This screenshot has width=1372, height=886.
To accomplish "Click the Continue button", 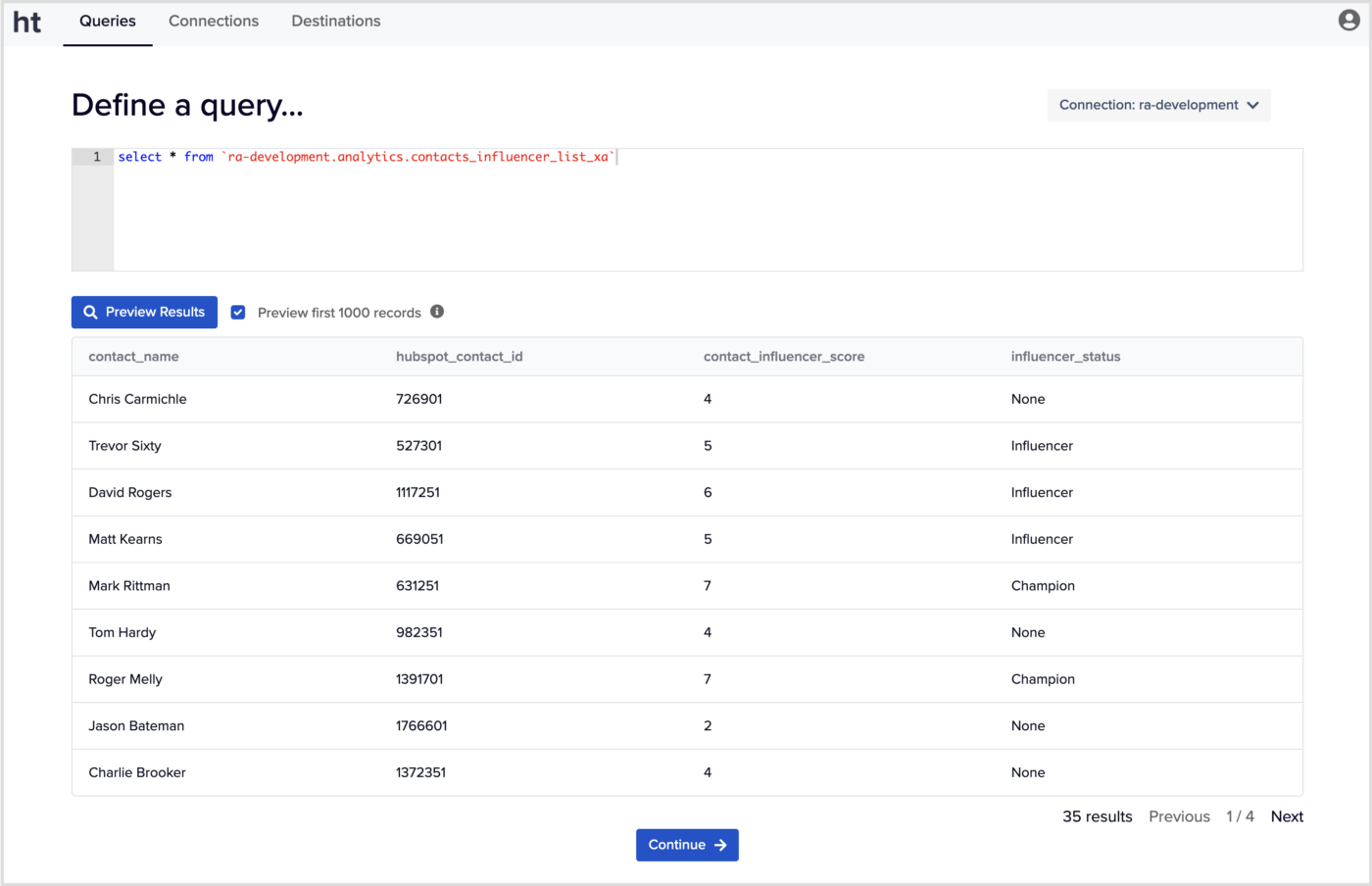I will click(x=686, y=845).
